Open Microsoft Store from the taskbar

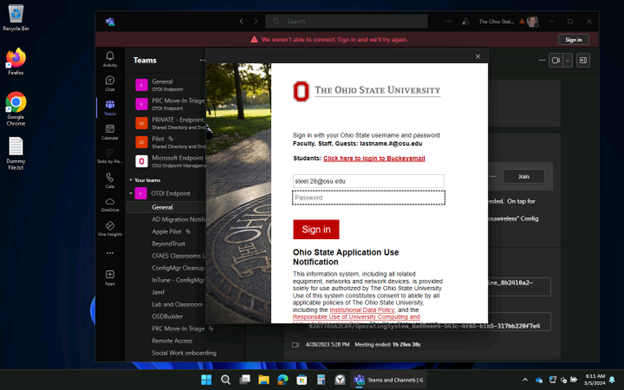[302, 380]
